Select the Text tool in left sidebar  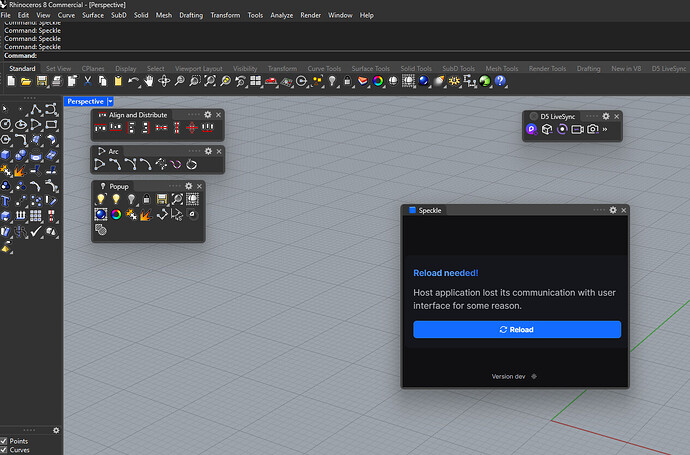click(x=5, y=201)
